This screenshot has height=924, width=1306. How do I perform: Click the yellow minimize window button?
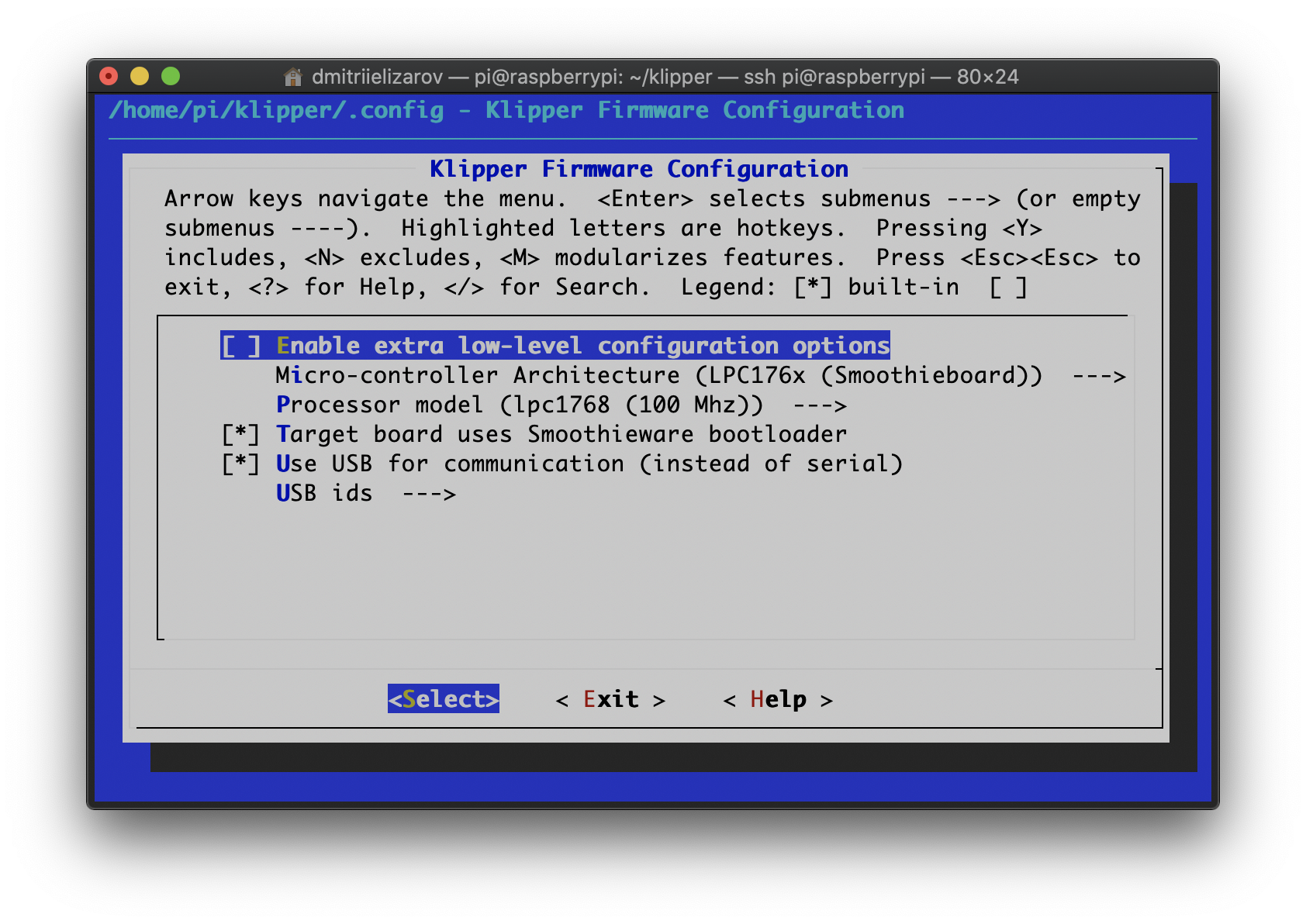pyautogui.click(x=140, y=76)
